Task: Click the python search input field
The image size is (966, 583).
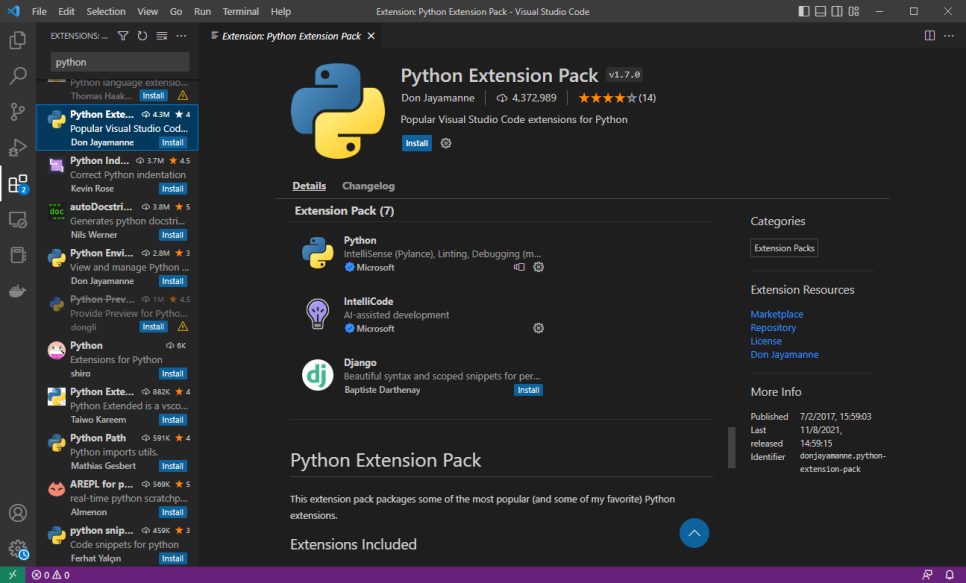Action: tap(120, 62)
